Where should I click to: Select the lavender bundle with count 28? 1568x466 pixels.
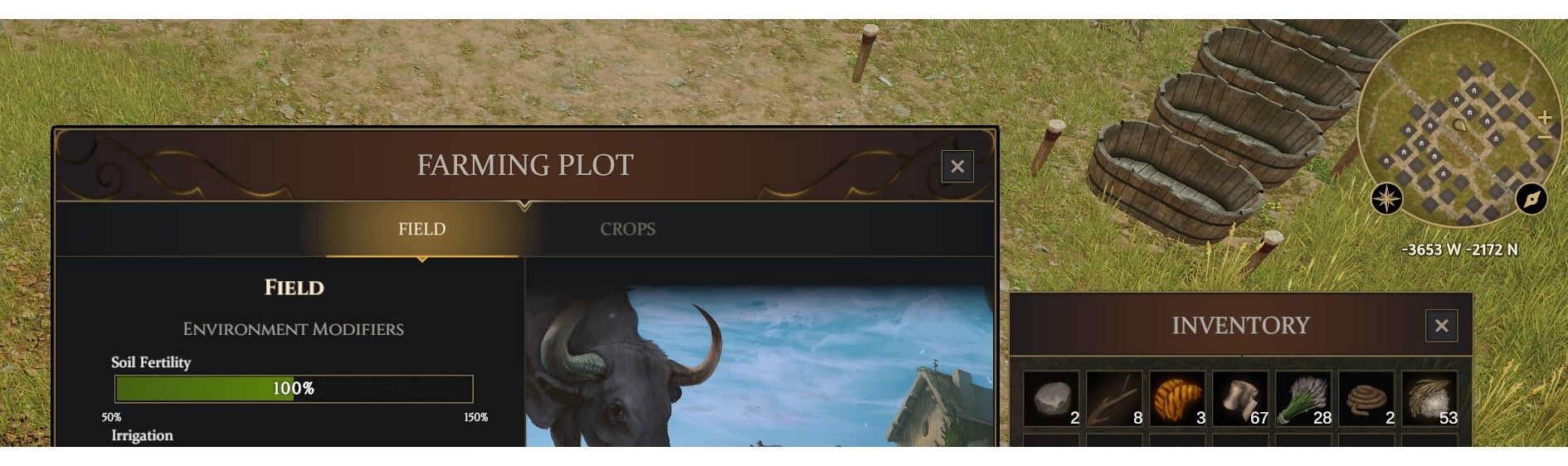(x=1304, y=399)
